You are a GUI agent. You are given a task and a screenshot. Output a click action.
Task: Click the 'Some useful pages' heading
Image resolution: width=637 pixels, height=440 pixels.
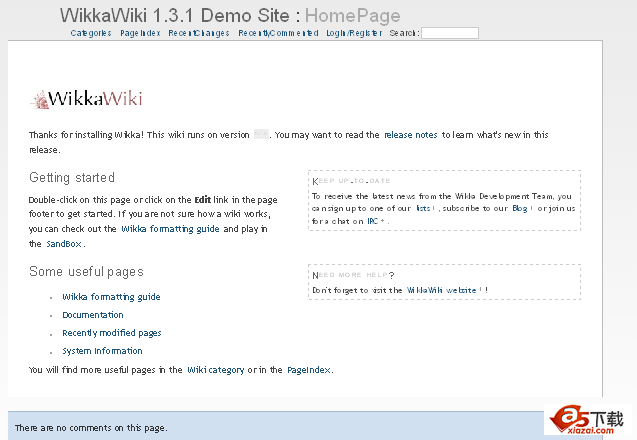(86, 271)
